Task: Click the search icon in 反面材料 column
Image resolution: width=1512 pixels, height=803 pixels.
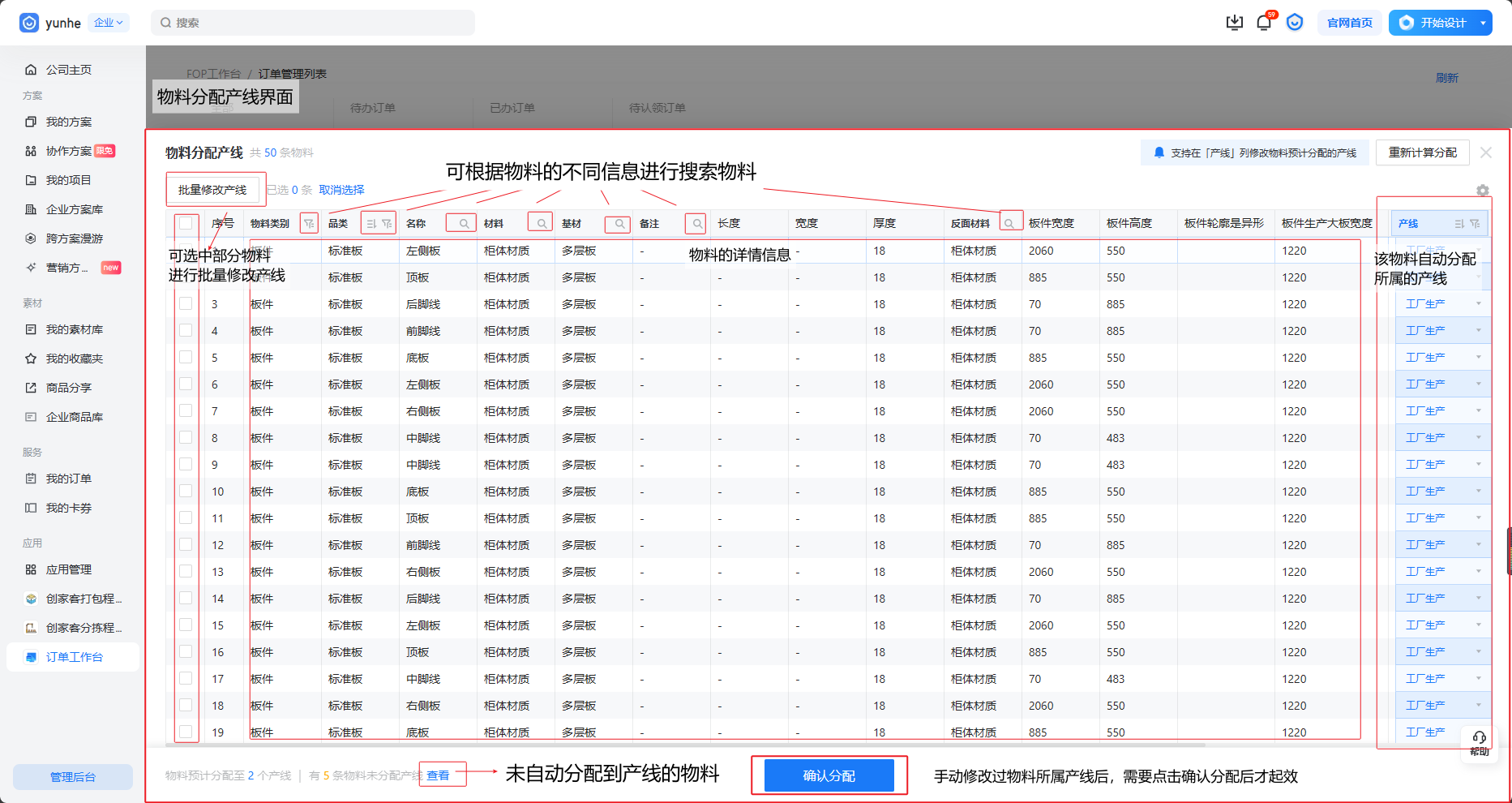Action: (x=1009, y=223)
